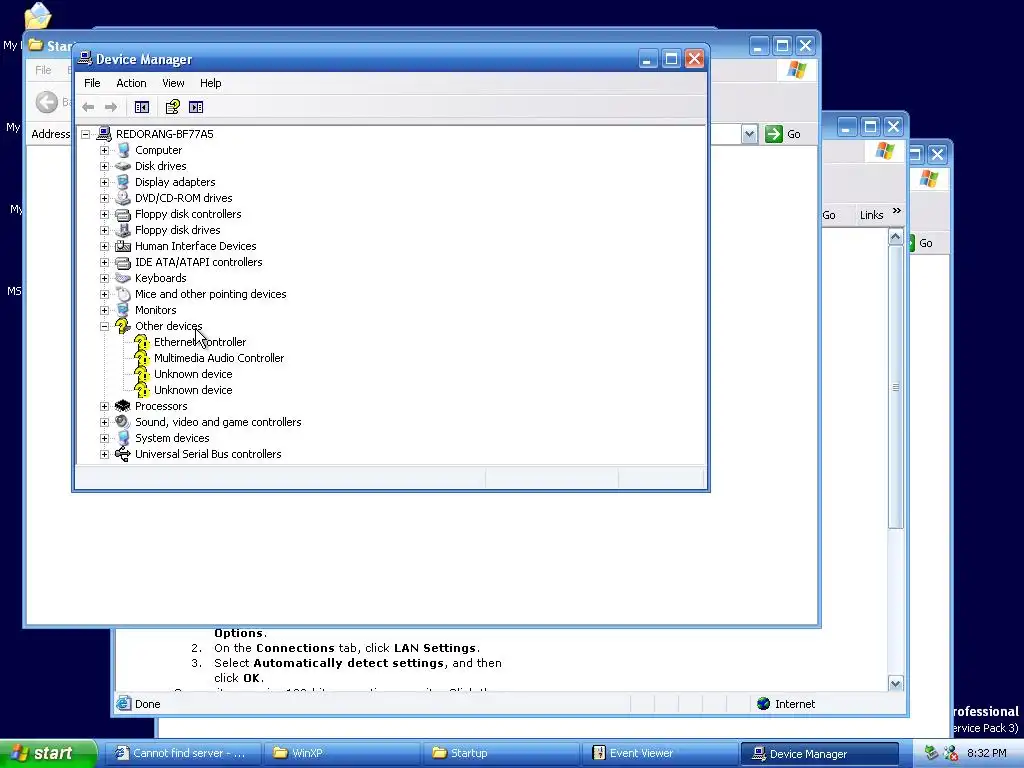The height and width of the screenshot is (768, 1024).
Task: Open the Address bar dropdown in Startup window
Action: [749, 134]
